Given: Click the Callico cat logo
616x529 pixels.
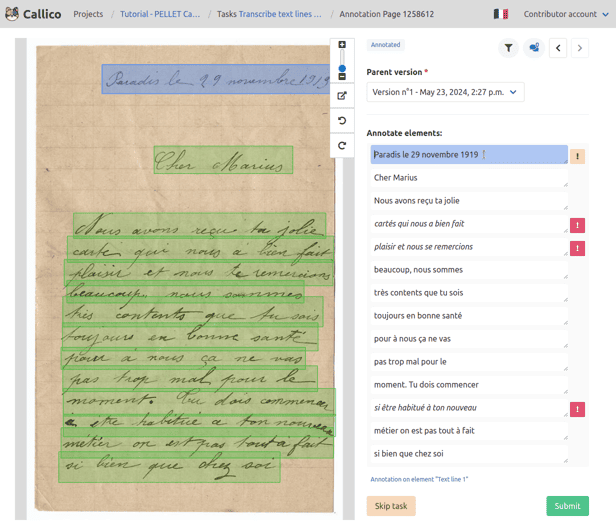Looking at the screenshot, I should (x=12, y=14).
